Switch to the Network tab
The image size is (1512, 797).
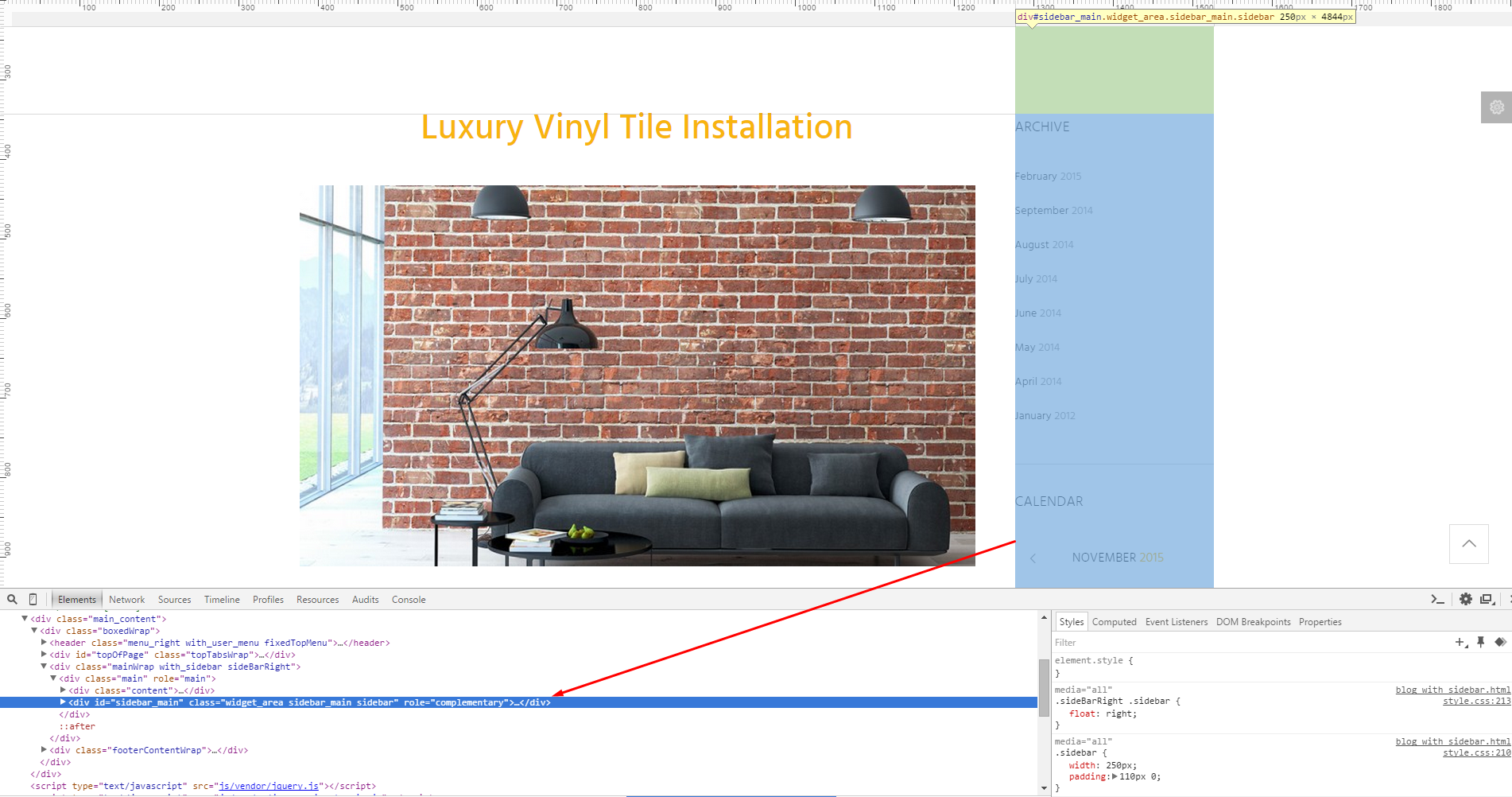click(x=126, y=600)
